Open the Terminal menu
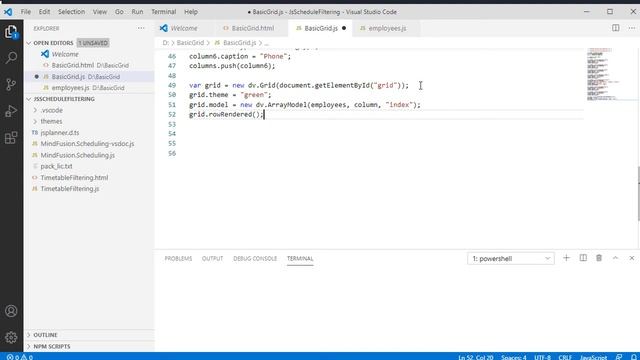The image size is (640, 360). pyautogui.click(x=164, y=12)
